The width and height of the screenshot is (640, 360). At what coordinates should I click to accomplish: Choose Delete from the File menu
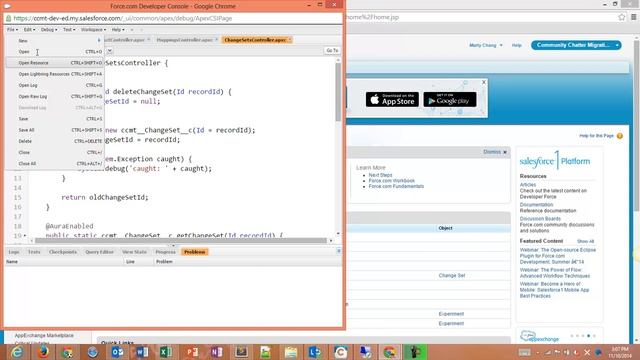pyautogui.click(x=55, y=141)
